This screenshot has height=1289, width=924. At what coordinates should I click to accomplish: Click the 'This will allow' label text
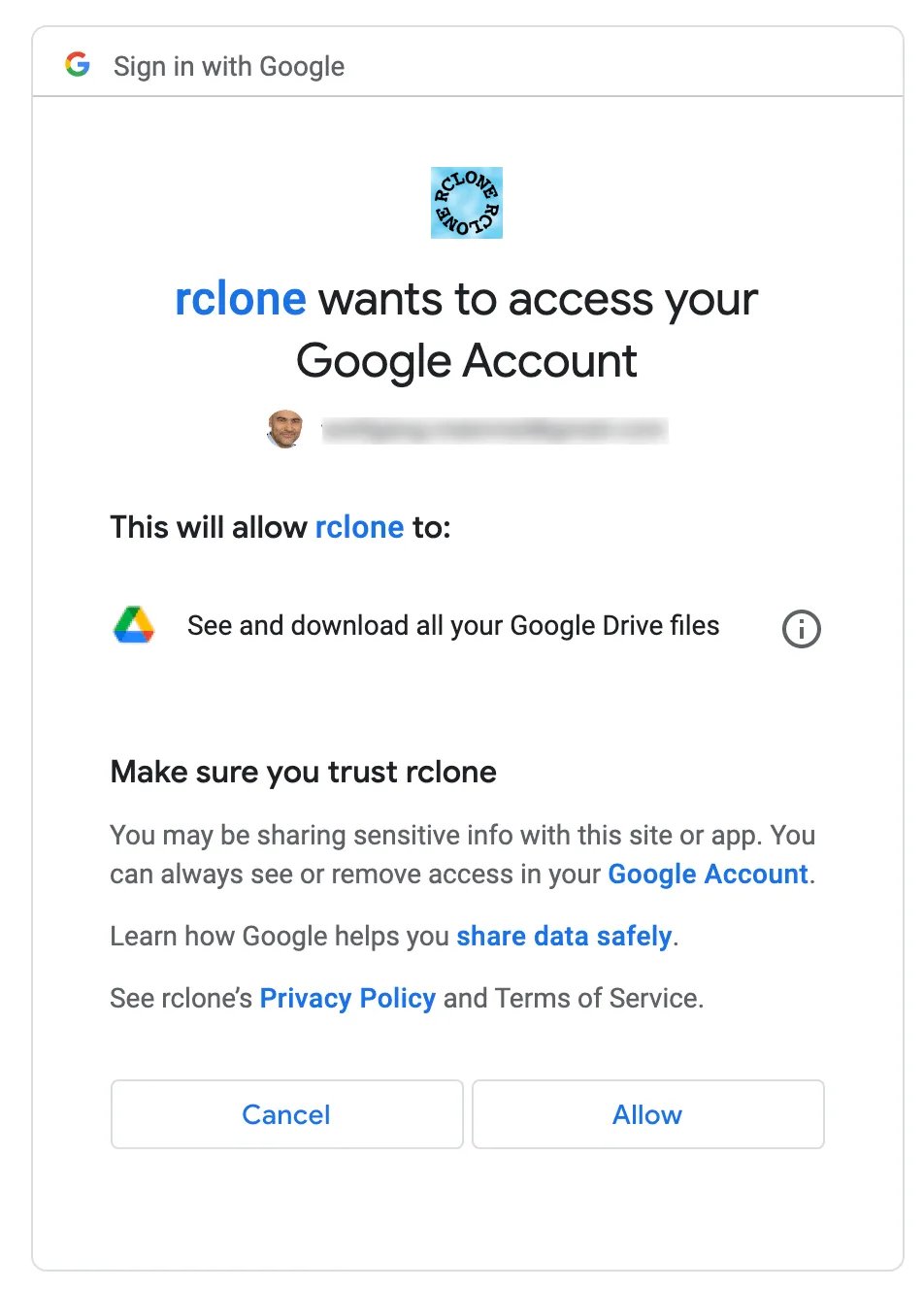pos(209,527)
